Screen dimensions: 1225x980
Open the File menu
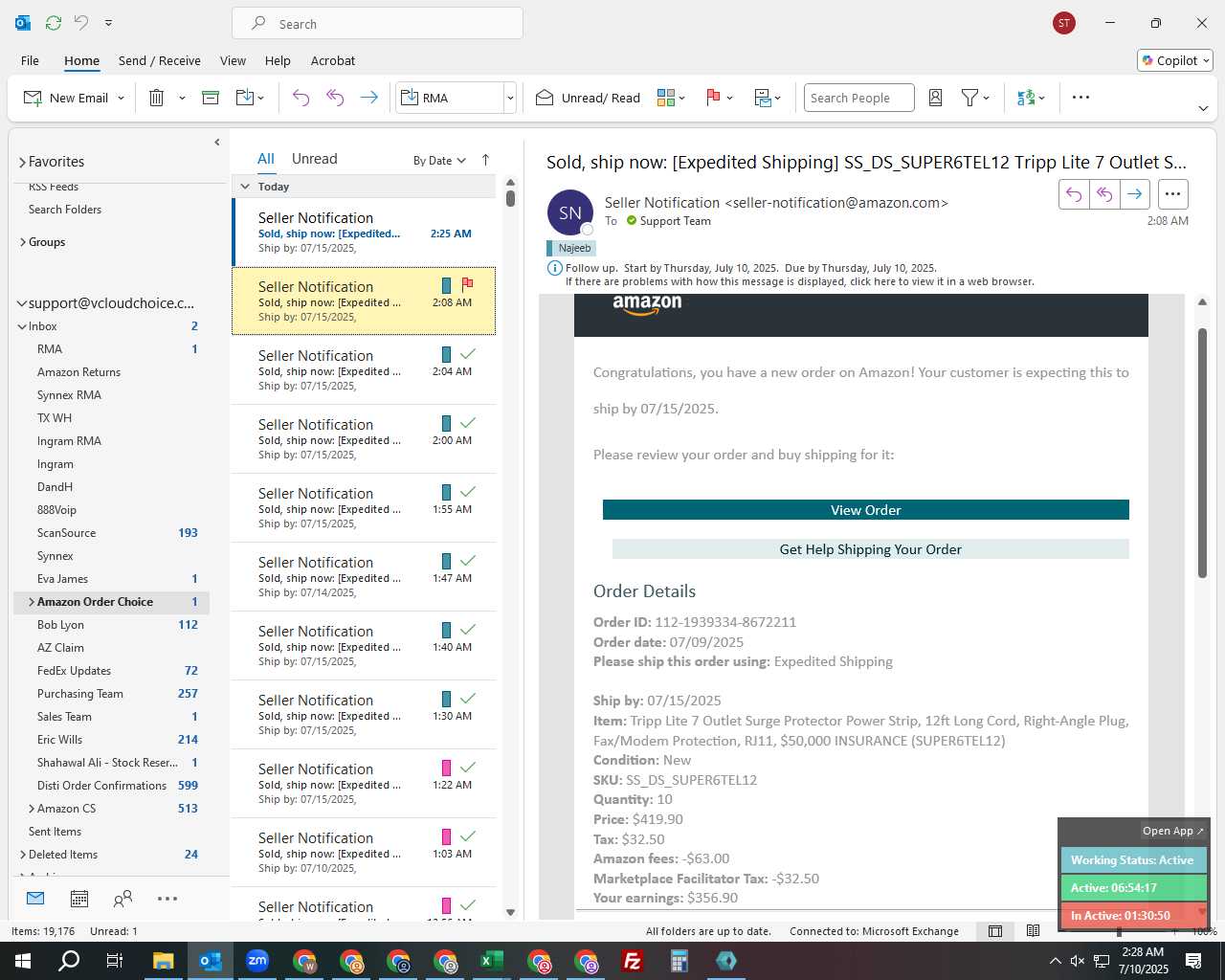30,60
